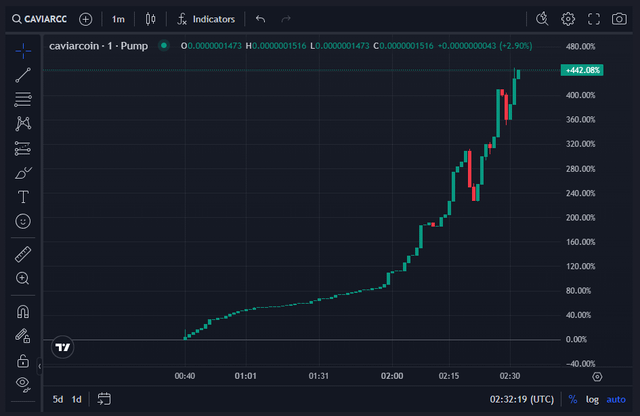Toggle lock all drawings
The image size is (640, 416).
click(x=23, y=360)
